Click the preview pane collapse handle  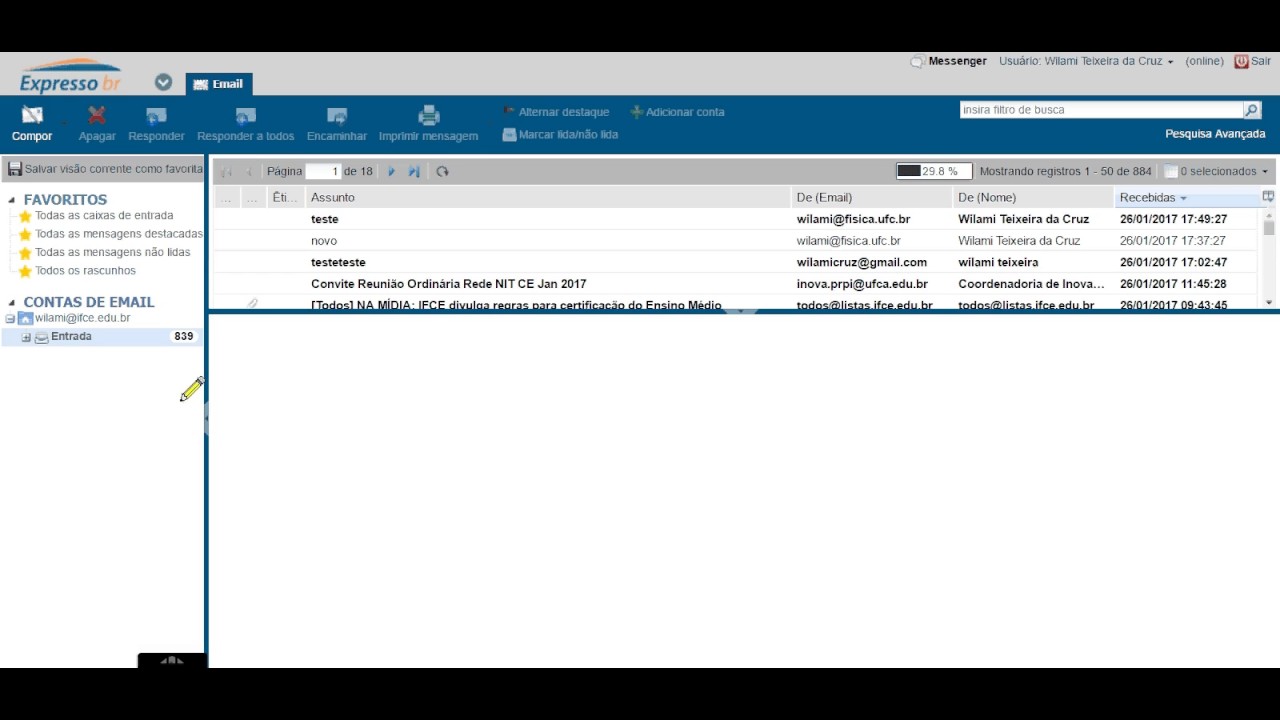741,311
